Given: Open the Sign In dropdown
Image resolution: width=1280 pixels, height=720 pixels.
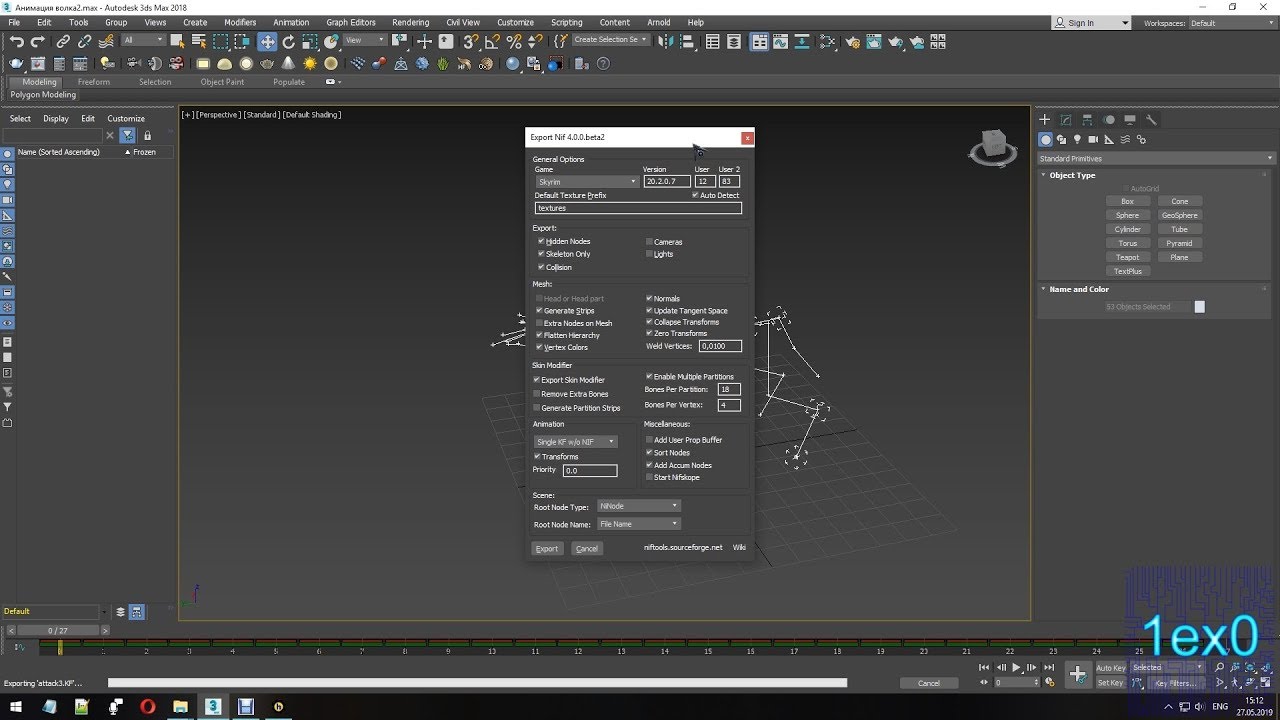Looking at the screenshot, I should pyautogui.click(x=1091, y=23).
